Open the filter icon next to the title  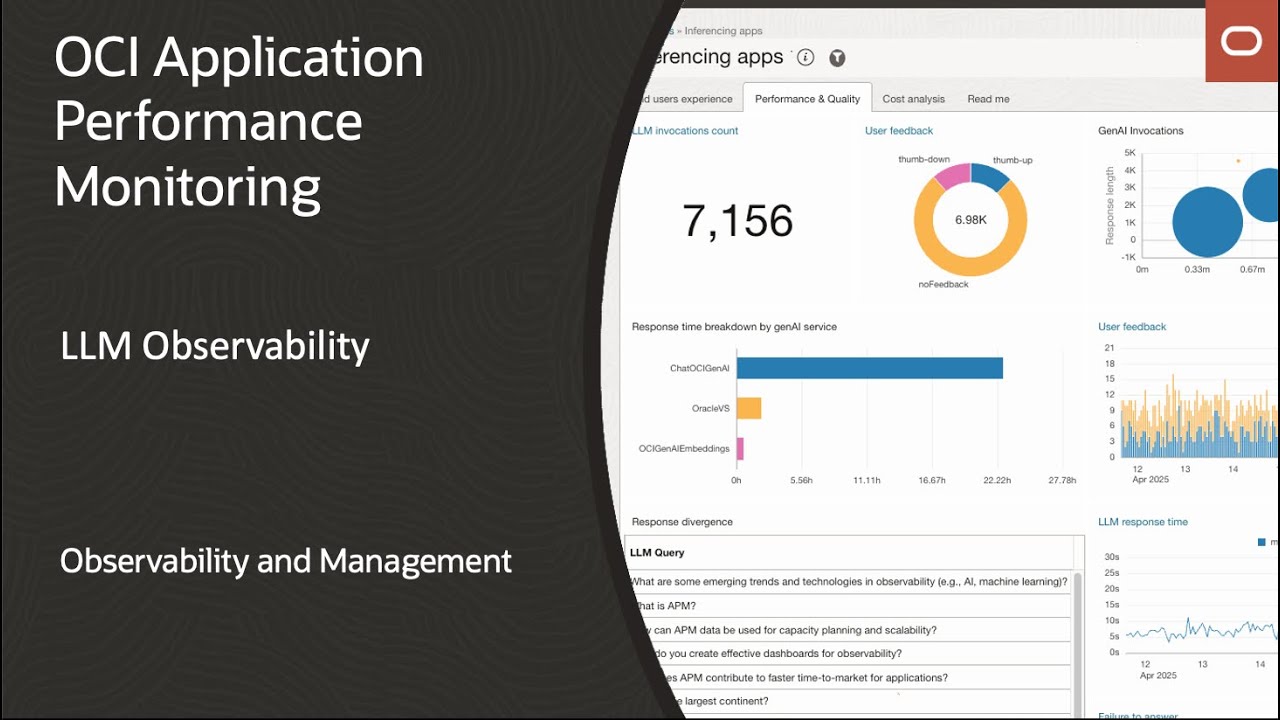(x=838, y=58)
